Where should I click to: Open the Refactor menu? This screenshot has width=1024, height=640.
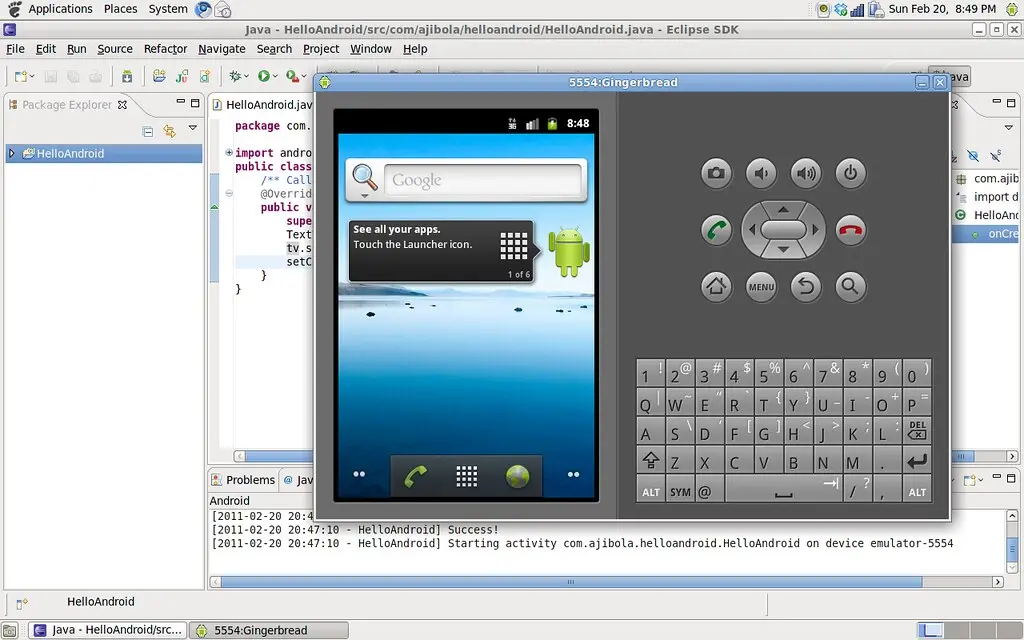(165, 49)
